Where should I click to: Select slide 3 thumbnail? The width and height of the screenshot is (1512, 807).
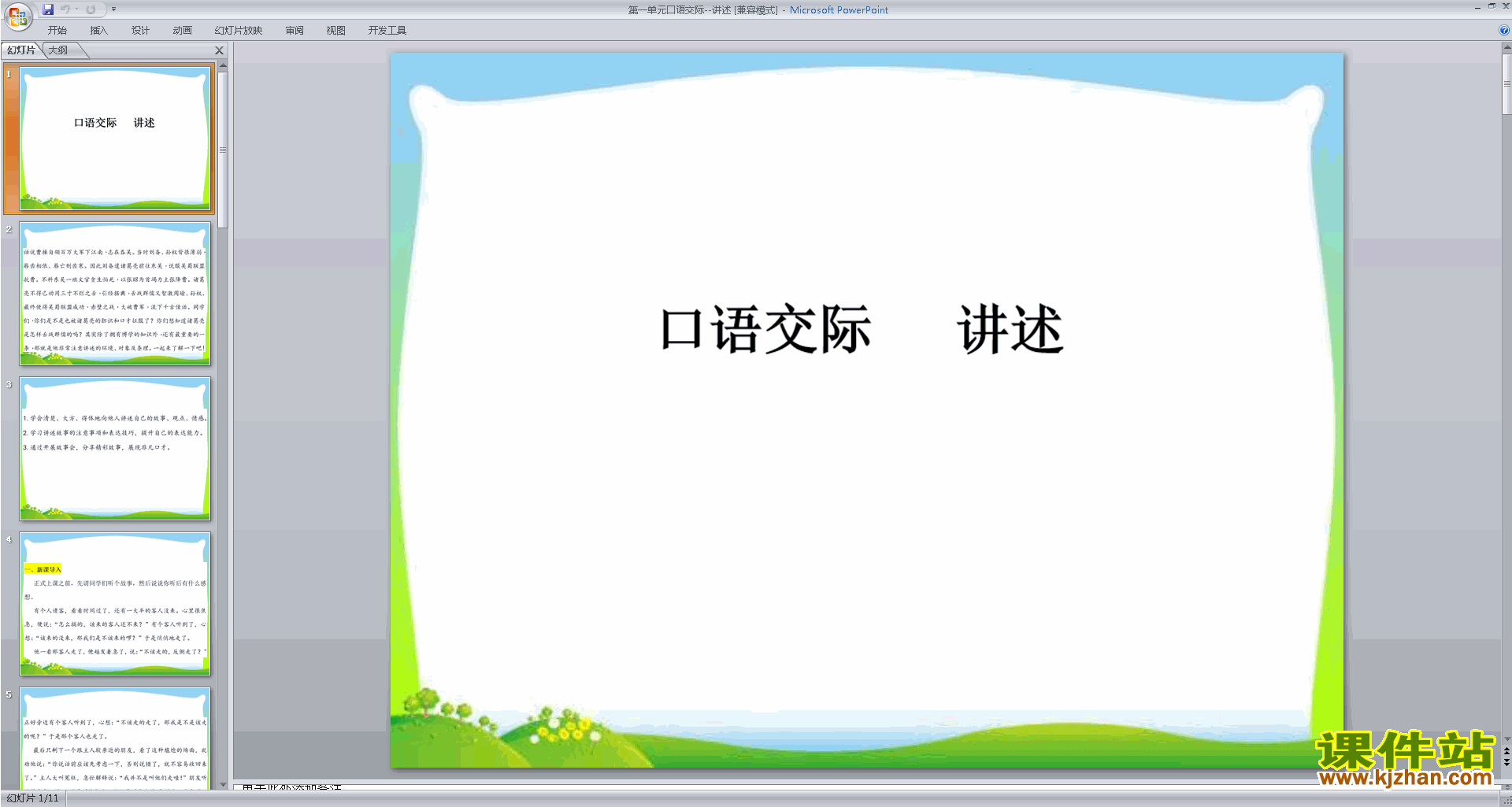(x=115, y=449)
